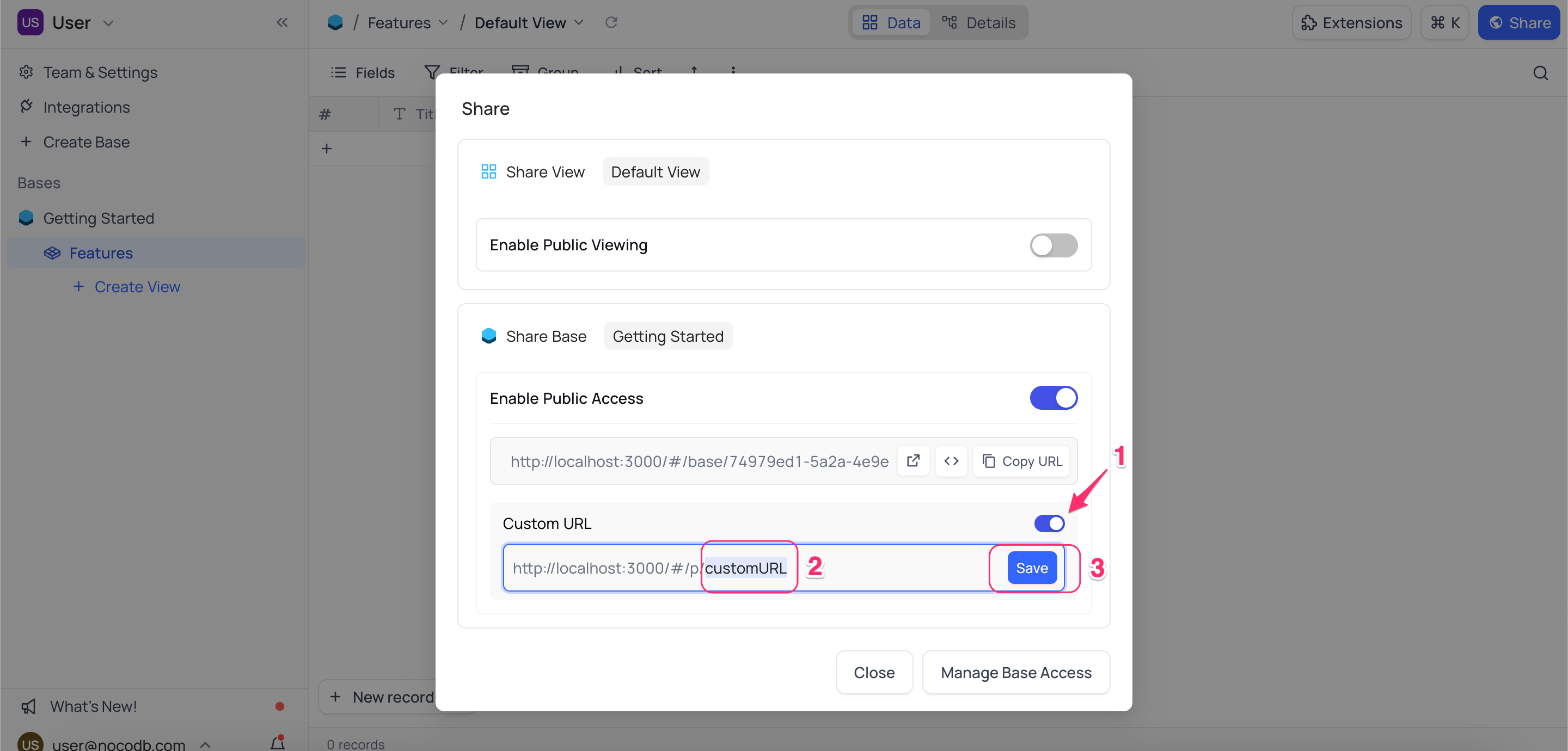Toggle the Enable Public Access switch

(x=1055, y=397)
